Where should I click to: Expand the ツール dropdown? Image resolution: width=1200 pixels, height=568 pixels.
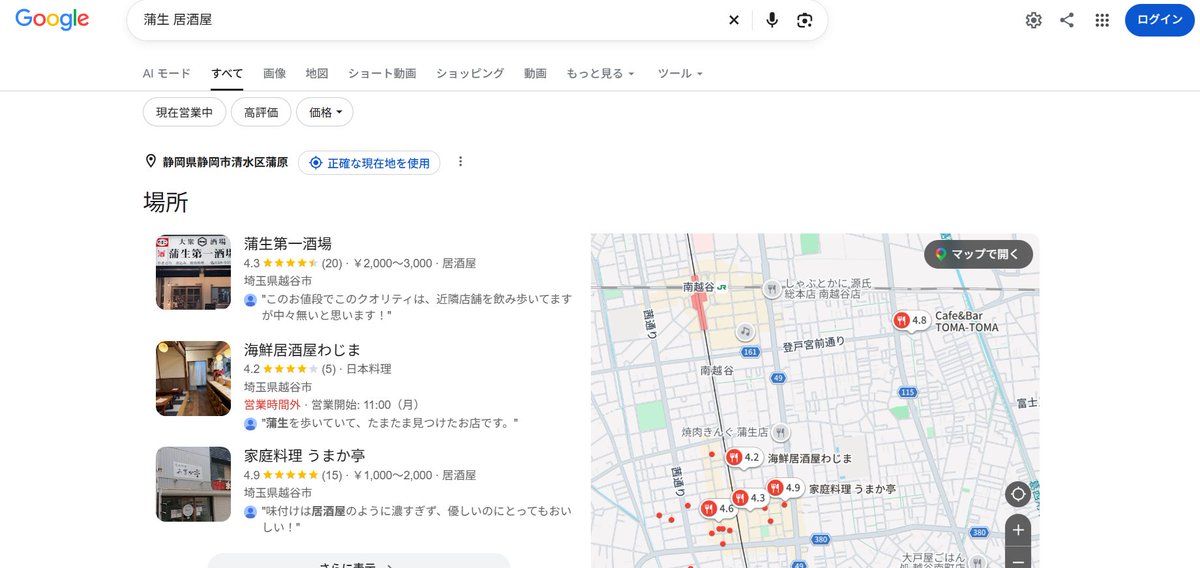click(x=680, y=73)
